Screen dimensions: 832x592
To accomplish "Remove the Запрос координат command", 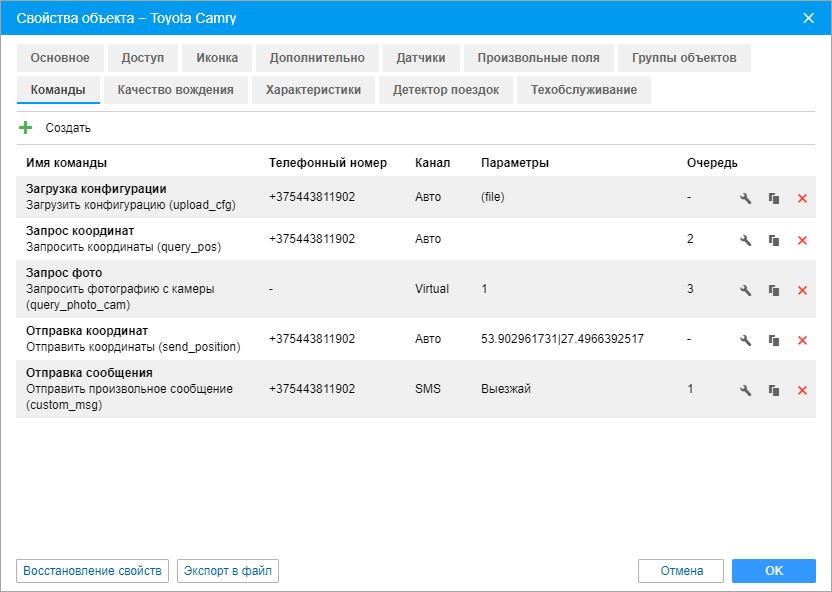I will tap(802, 240).
